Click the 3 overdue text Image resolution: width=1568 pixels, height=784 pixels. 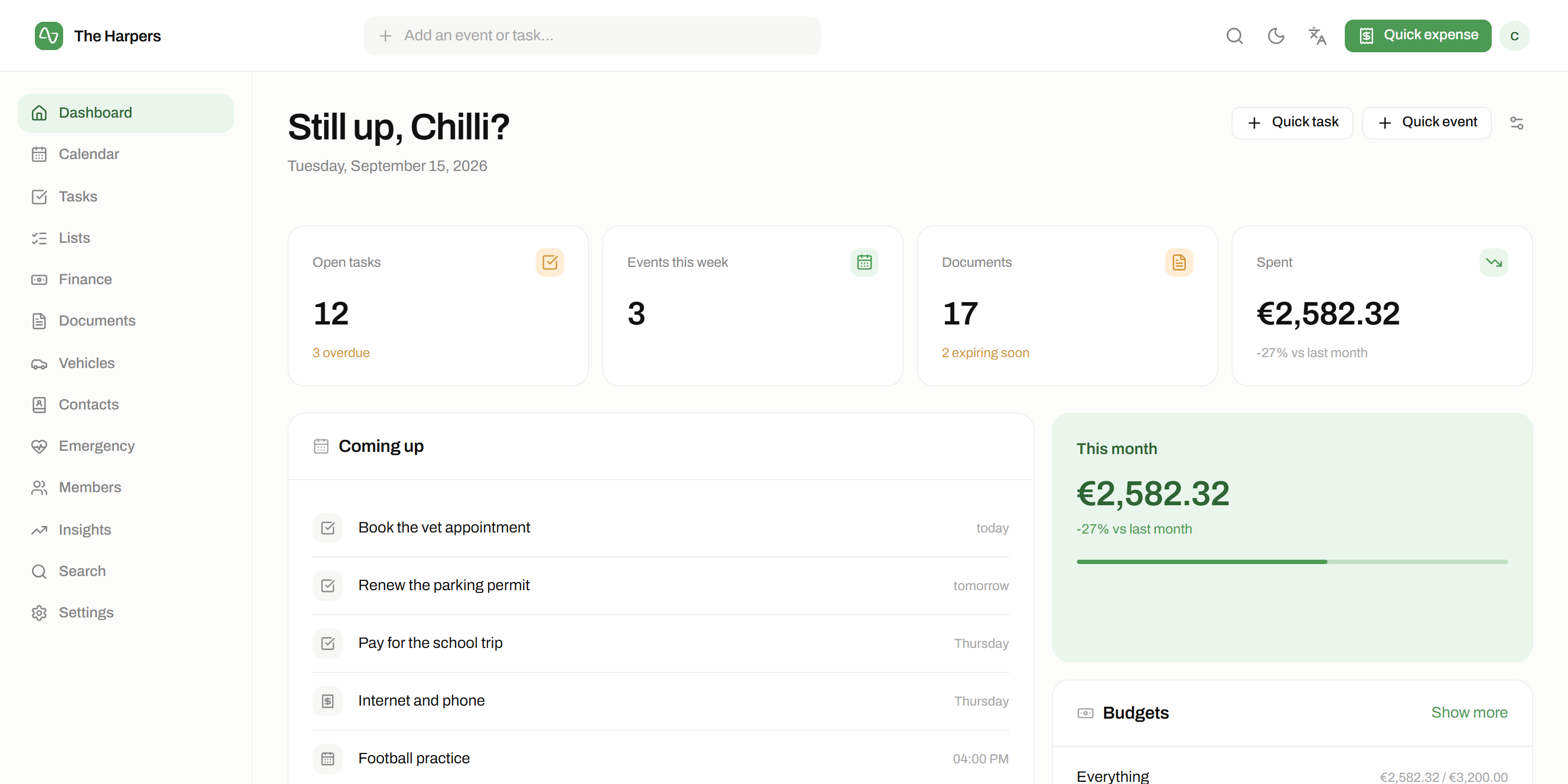pos(341,353)
